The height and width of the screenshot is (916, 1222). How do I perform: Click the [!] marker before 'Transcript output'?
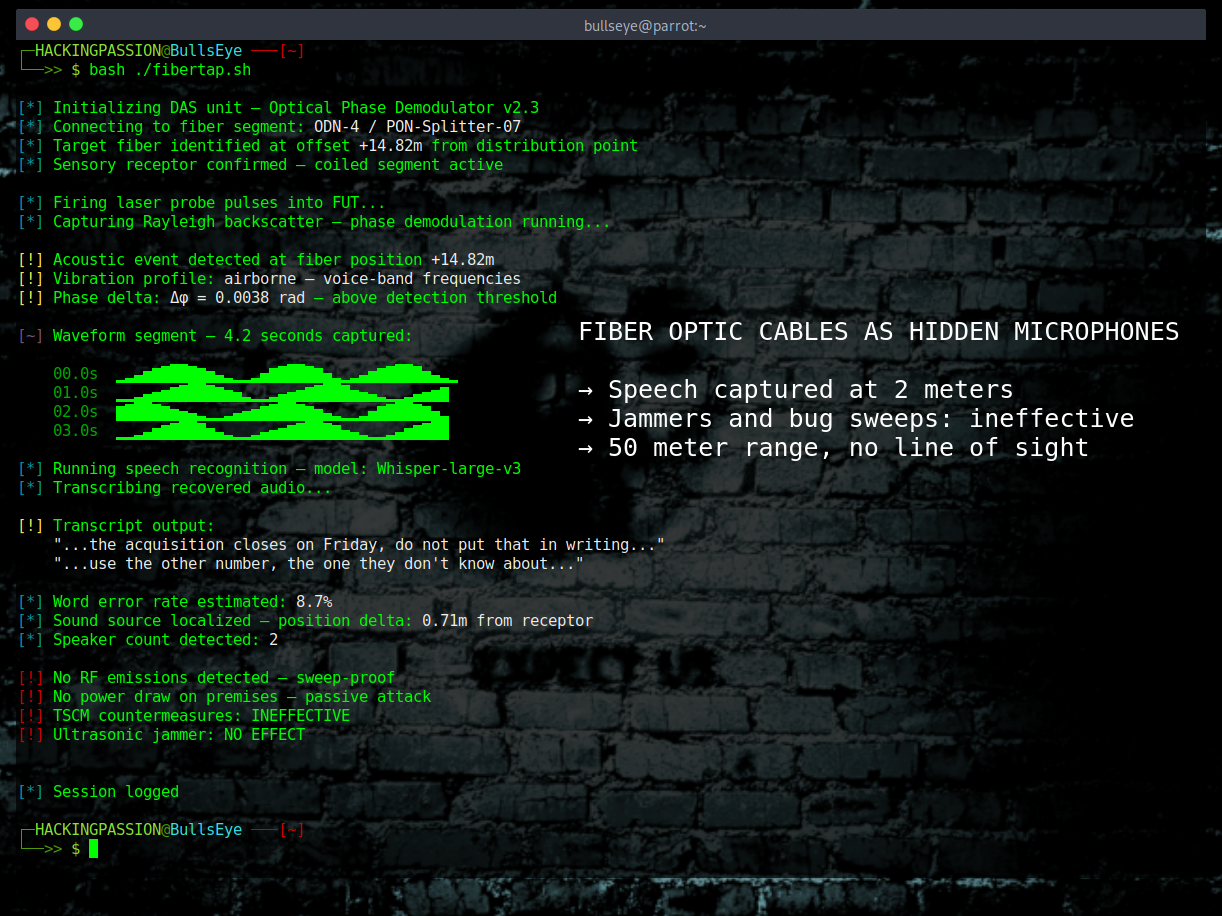(x=30, y=525)
